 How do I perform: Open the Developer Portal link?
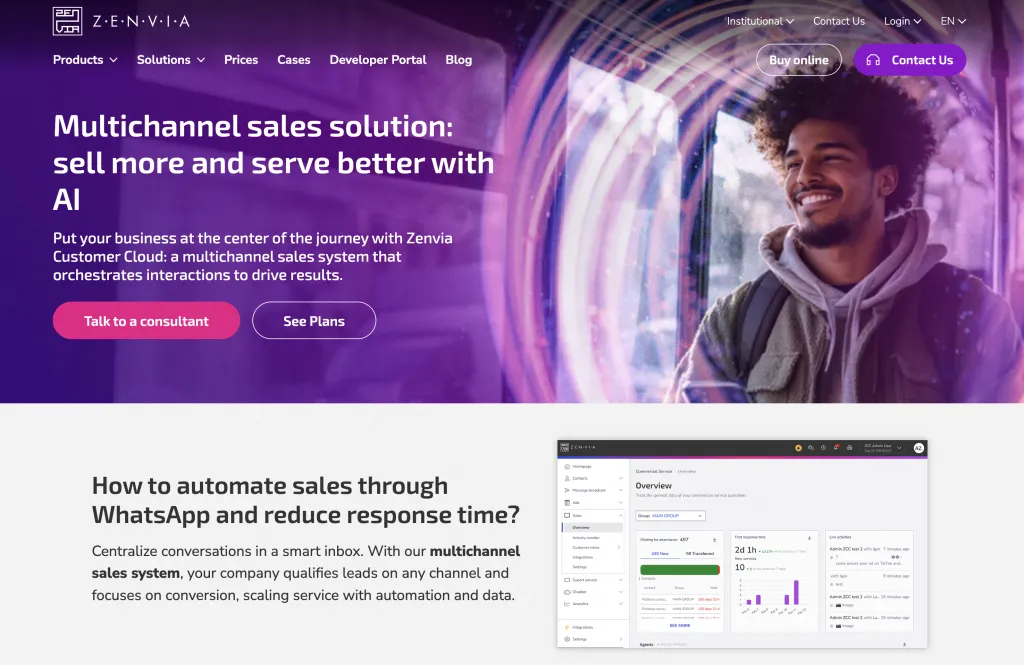[x=377, y=59]
